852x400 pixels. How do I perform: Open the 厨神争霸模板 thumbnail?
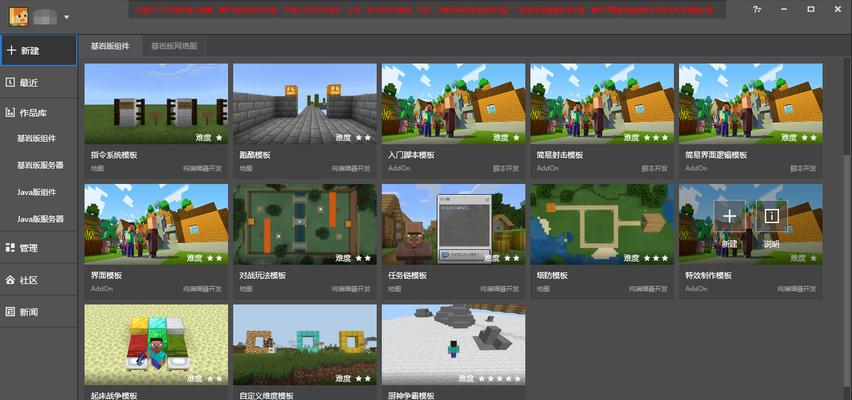pos(454,345)
